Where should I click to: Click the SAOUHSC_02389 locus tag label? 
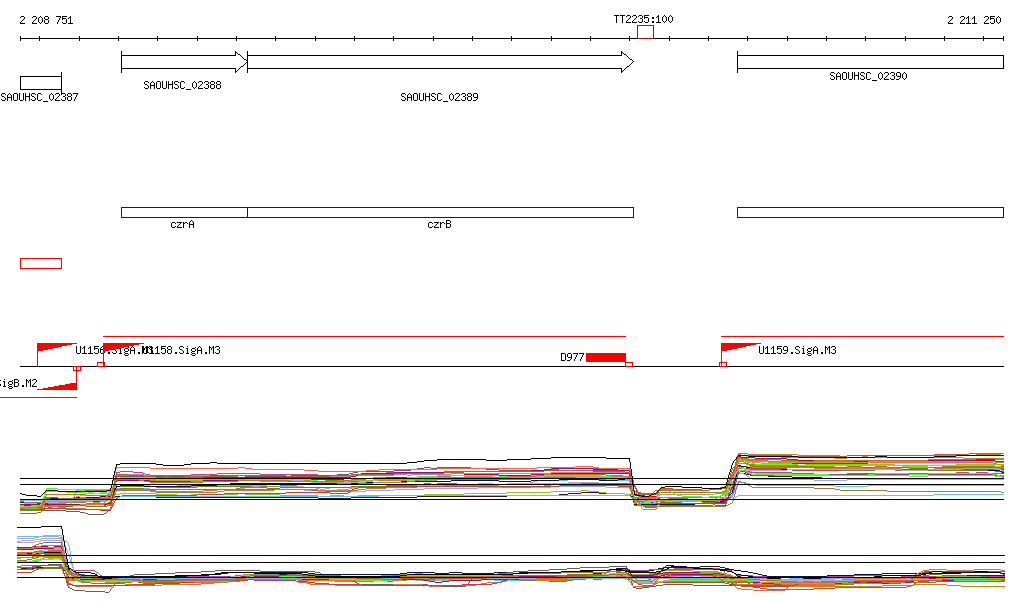point(440,97)
